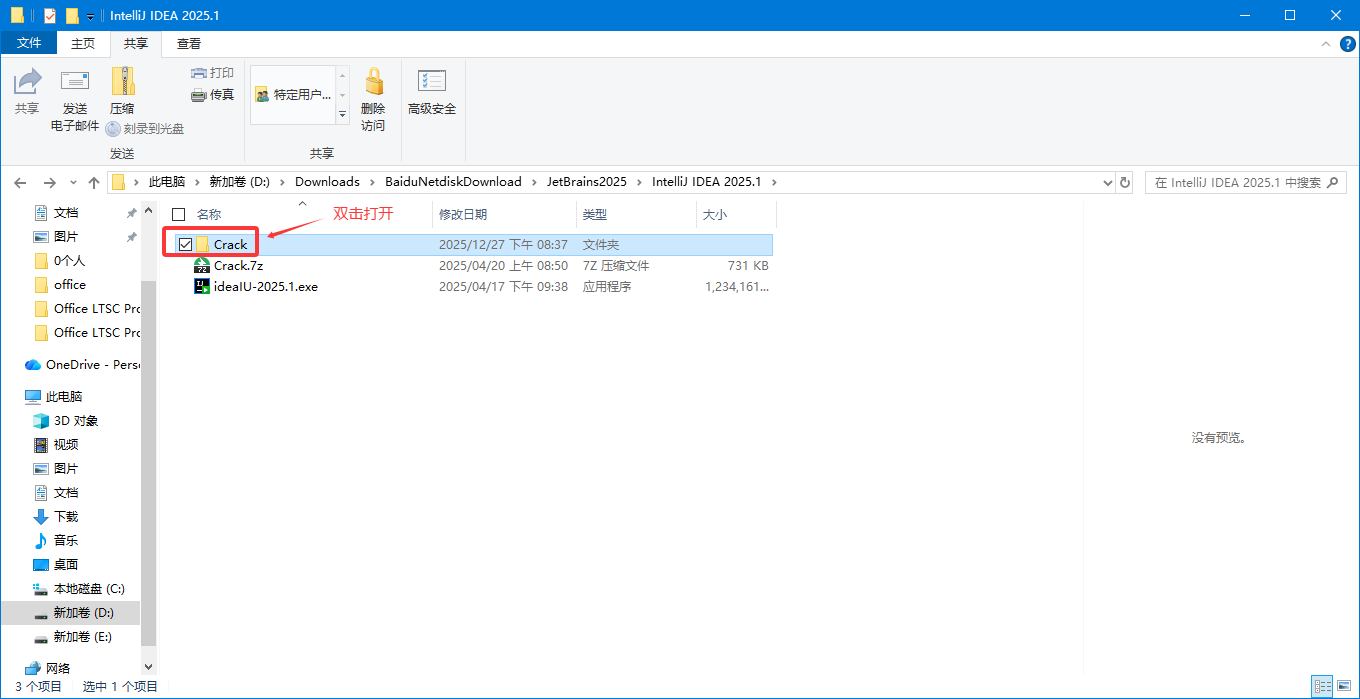Toggle the select-all checkbox in header
This screenshot has height=699, width=1360.
[x=179, y=214]
